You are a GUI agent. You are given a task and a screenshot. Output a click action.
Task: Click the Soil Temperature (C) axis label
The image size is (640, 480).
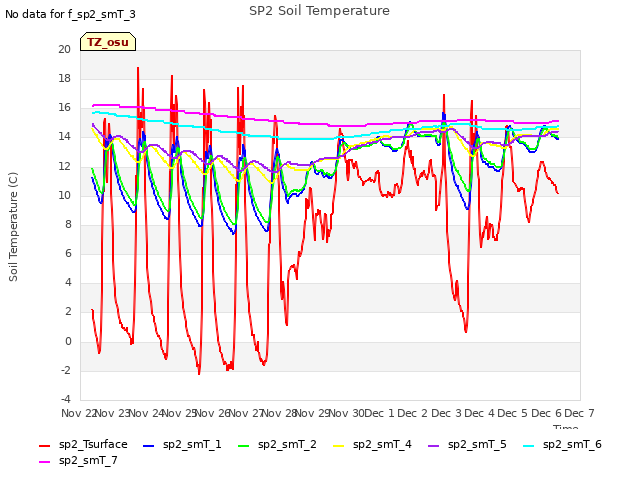13,227
